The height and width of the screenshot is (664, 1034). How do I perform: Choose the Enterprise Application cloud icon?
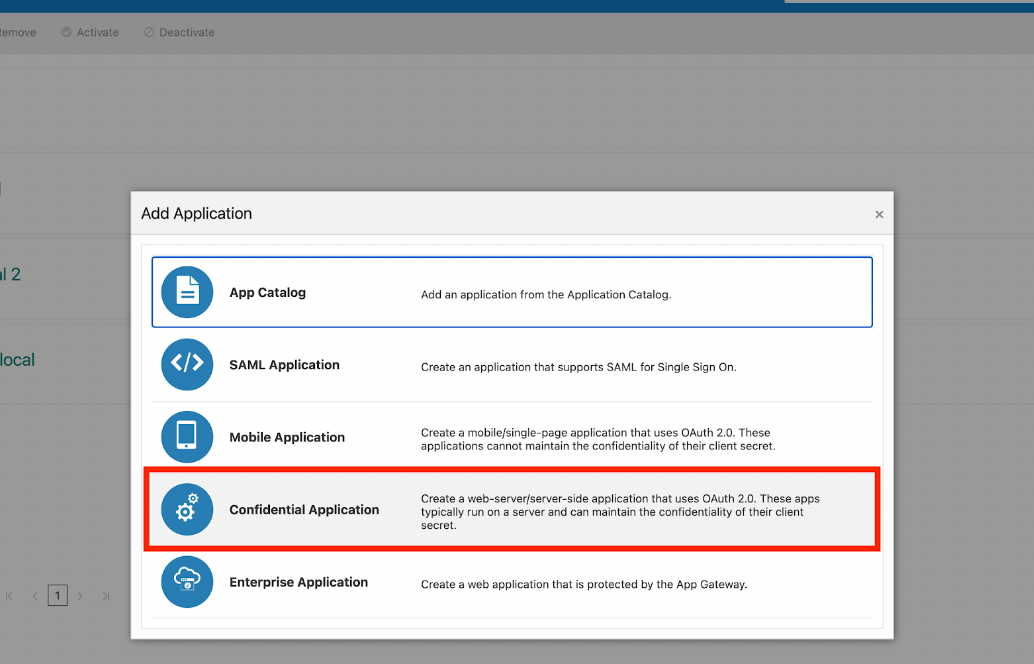187,581
